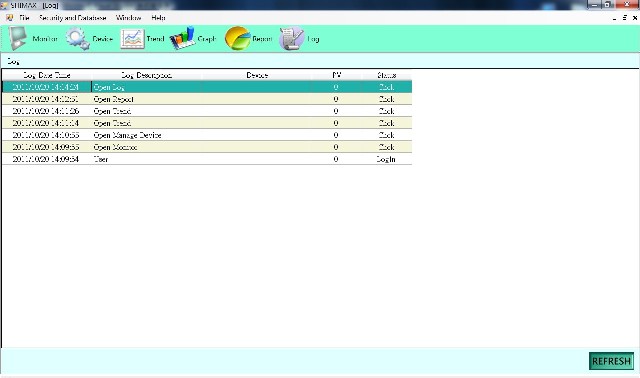Select the Open Report log row
Viewport: 640px width, 378px height.
point(207,99)
